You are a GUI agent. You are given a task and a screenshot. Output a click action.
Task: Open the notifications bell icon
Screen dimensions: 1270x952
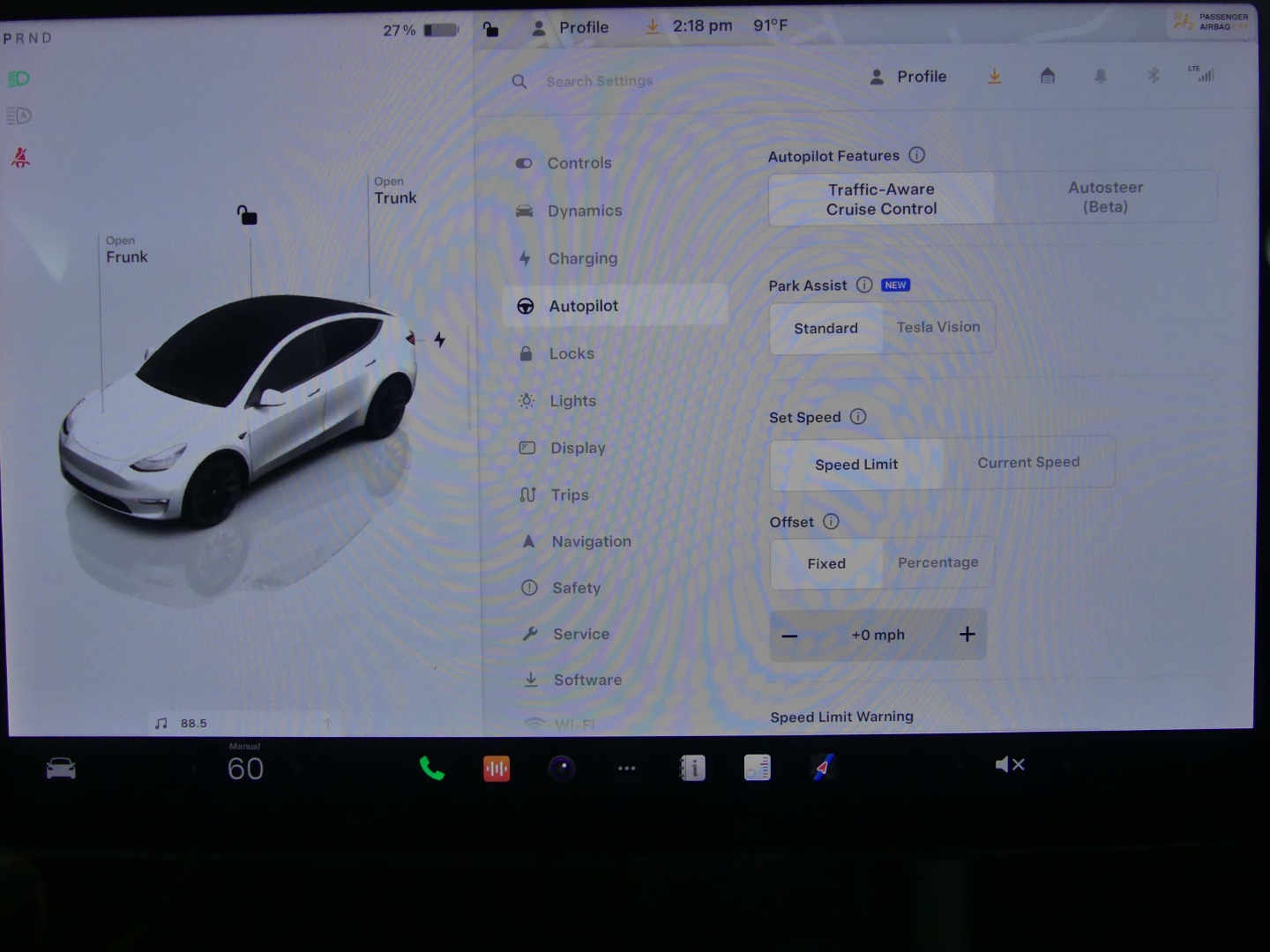[x=1101, y=76]
